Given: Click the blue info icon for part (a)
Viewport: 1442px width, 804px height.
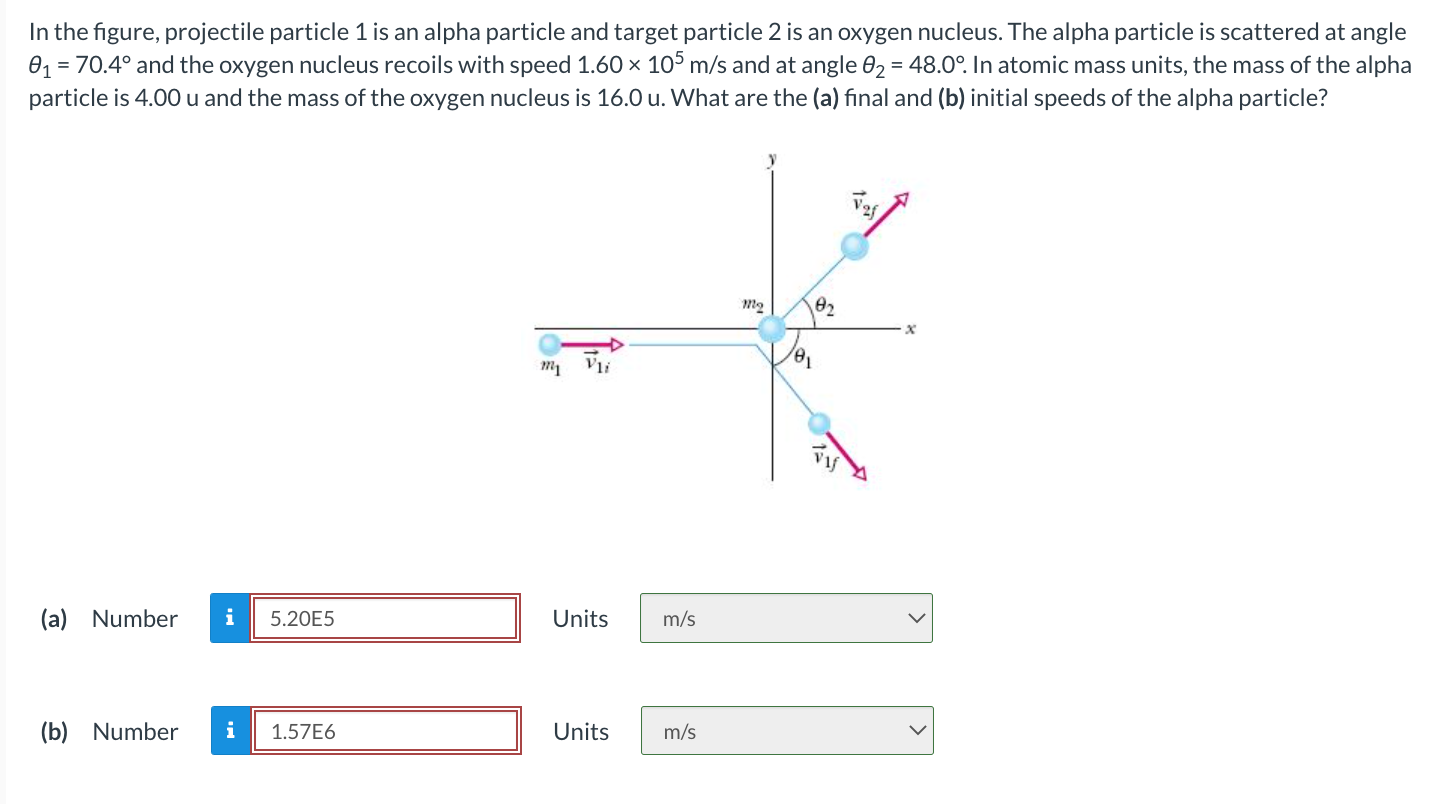Looking at the screenshot, I should tap(231, 618).
